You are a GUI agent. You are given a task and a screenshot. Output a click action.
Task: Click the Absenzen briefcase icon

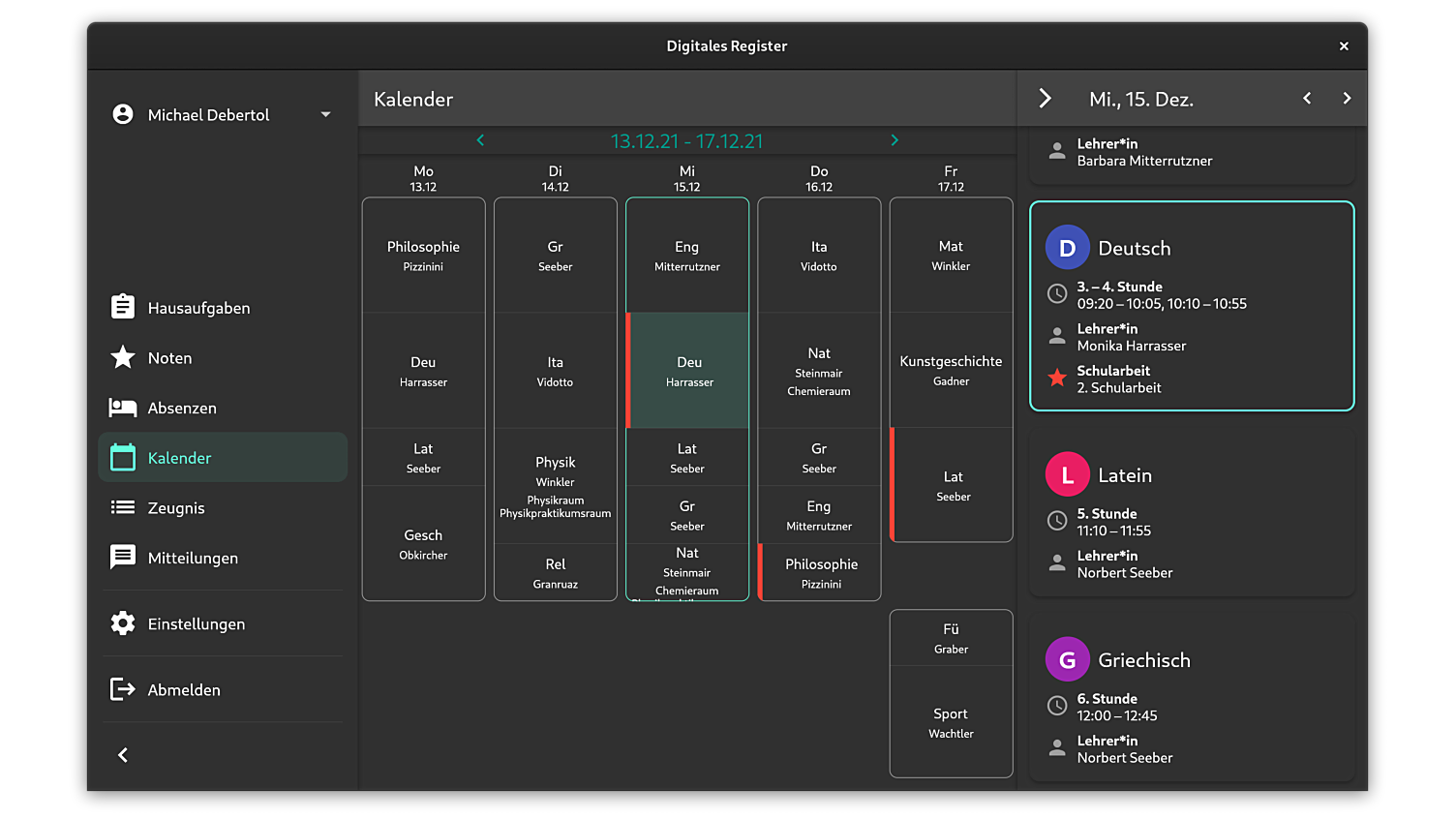123,408
